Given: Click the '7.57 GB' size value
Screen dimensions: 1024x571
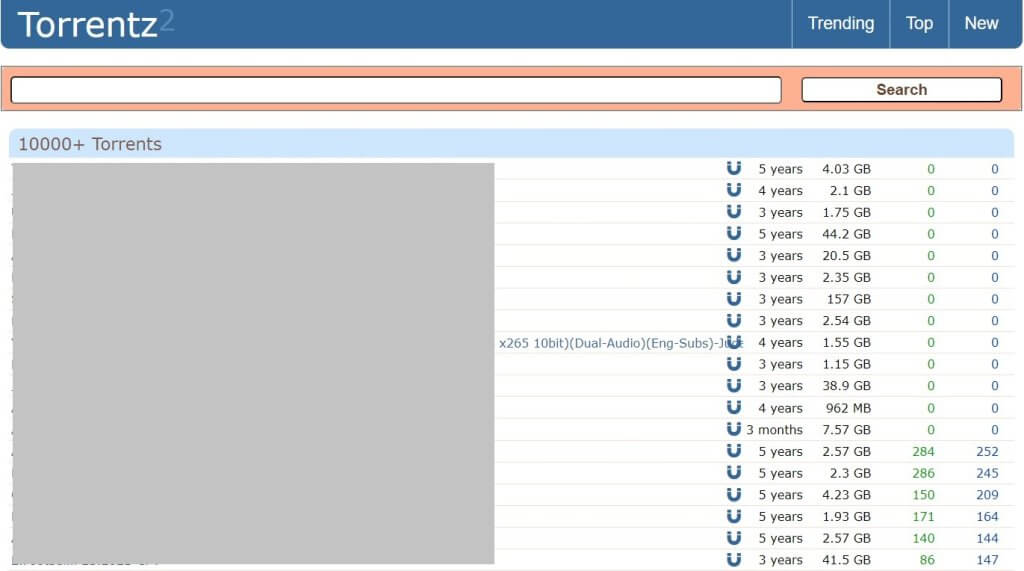Looking at the screenshot, I should (846, 430).
